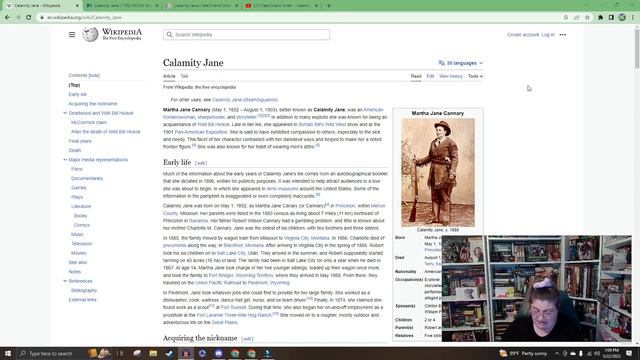Switch to the Talk tab
The height and width of the screenshot is (360, 640).
[184, 76]
